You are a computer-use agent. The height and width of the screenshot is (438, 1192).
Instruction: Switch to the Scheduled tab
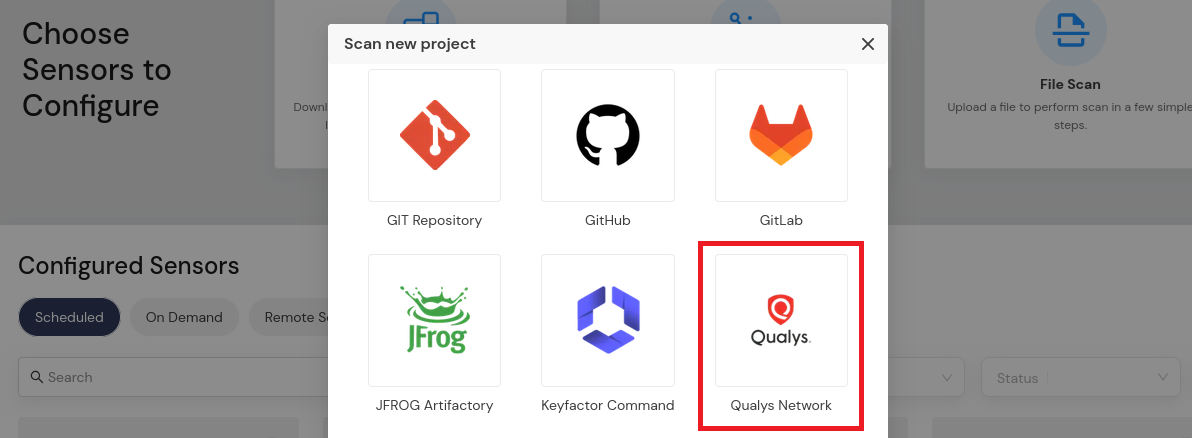pos(69,317)
